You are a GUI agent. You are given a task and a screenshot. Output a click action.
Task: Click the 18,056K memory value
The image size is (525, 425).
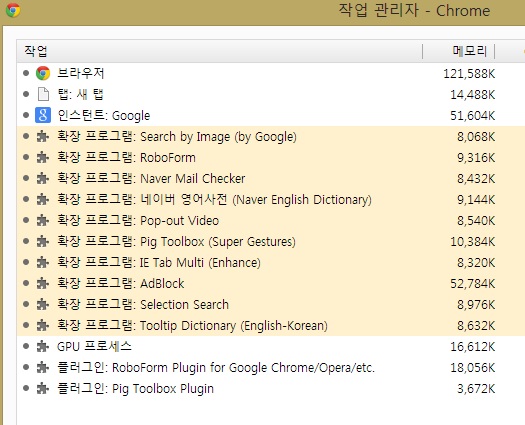pos(472,368)
